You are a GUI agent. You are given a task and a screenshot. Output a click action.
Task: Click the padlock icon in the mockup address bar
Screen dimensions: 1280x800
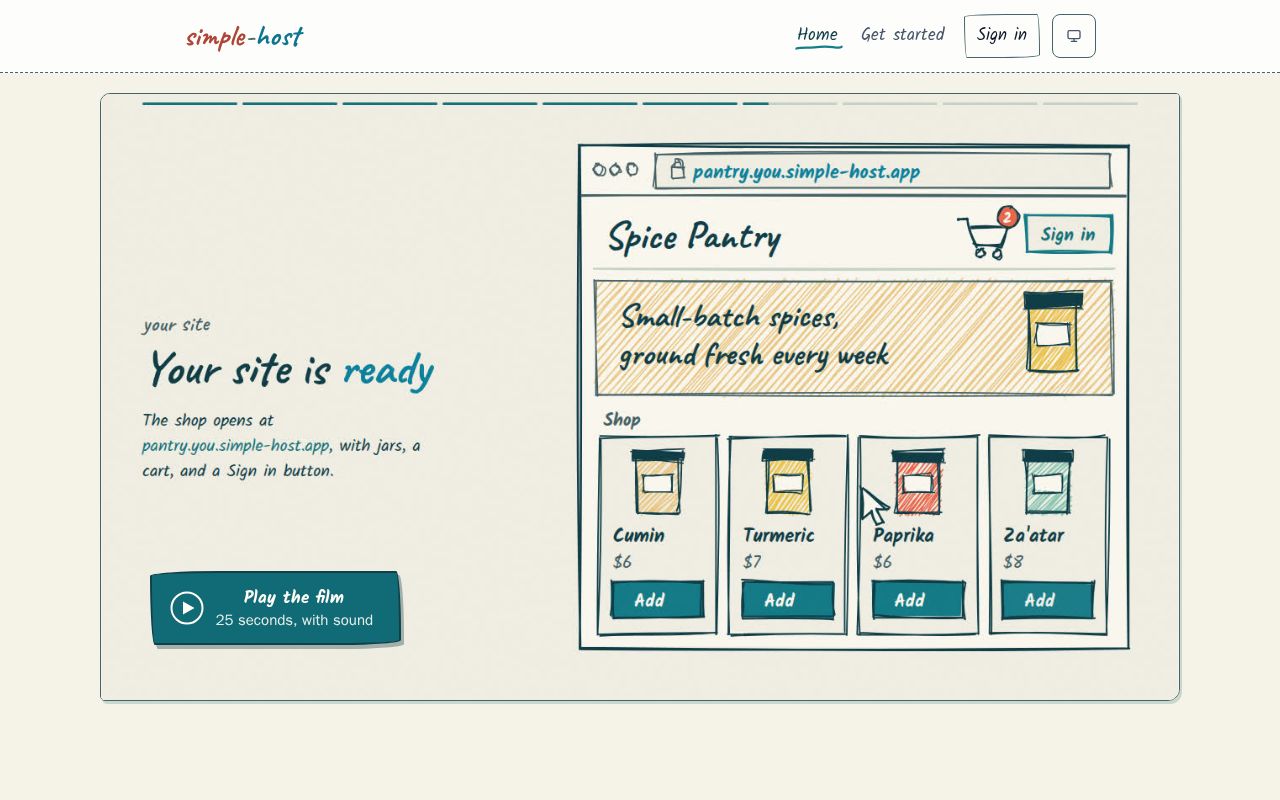677,169
